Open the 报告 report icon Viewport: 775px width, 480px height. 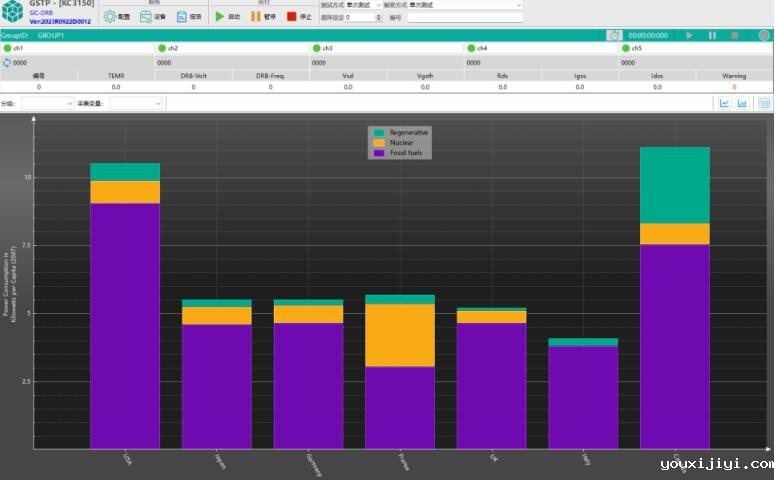189,17
